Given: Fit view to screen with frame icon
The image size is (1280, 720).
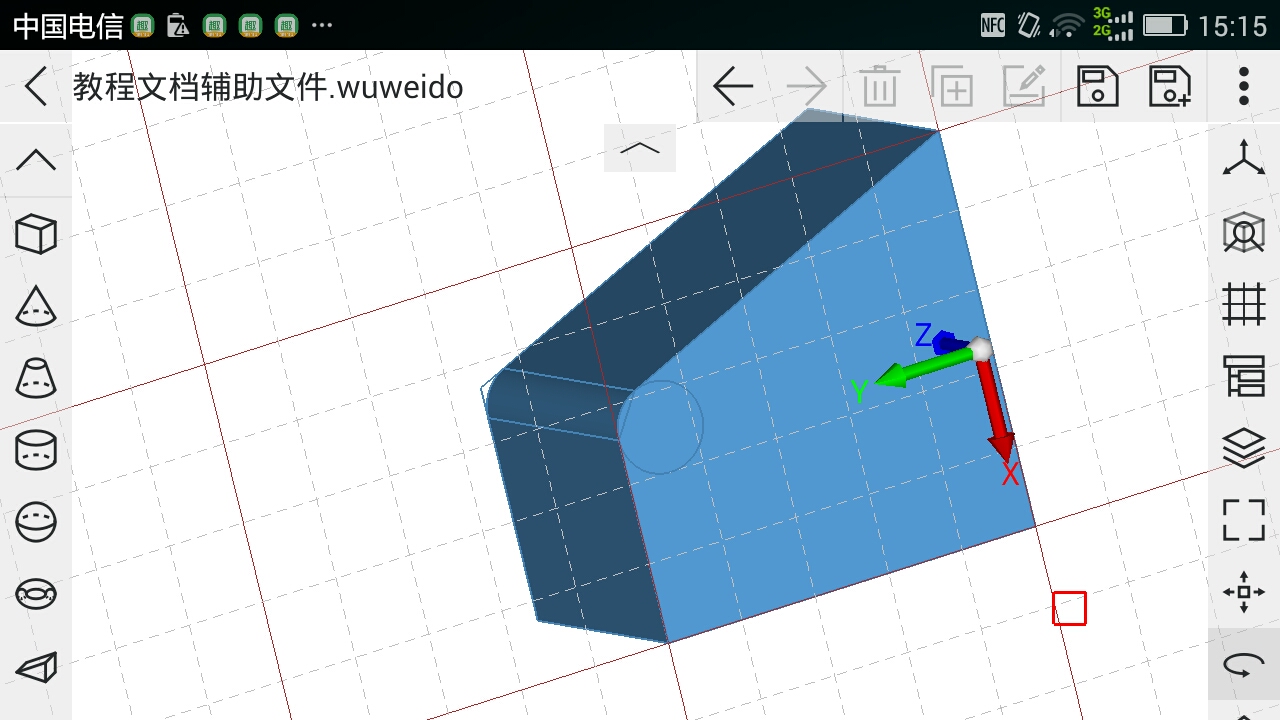Looking at the screenshot, I should [1244, 520].
